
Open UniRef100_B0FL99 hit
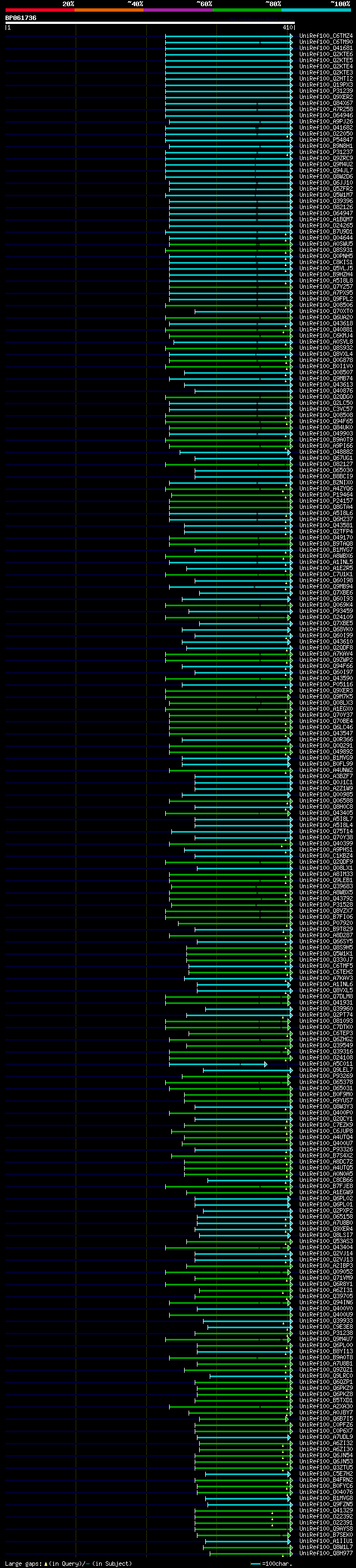[326, 764]
